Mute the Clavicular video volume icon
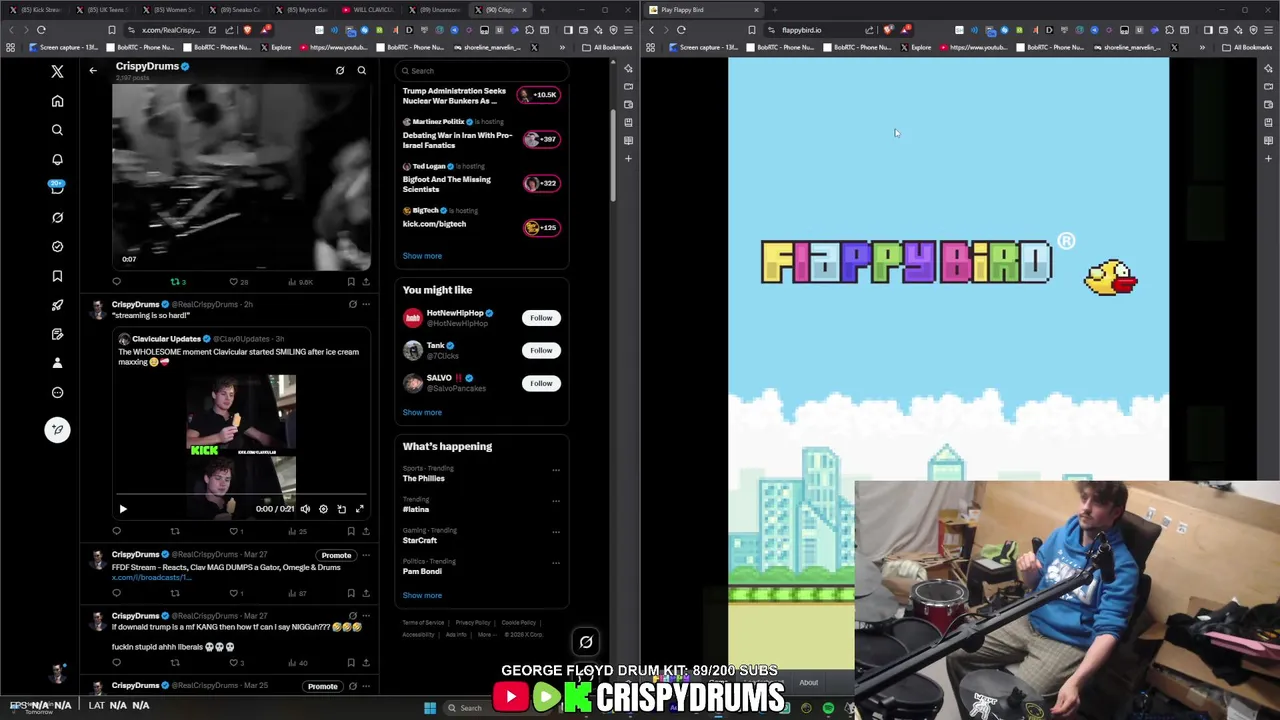 point(305,509)
